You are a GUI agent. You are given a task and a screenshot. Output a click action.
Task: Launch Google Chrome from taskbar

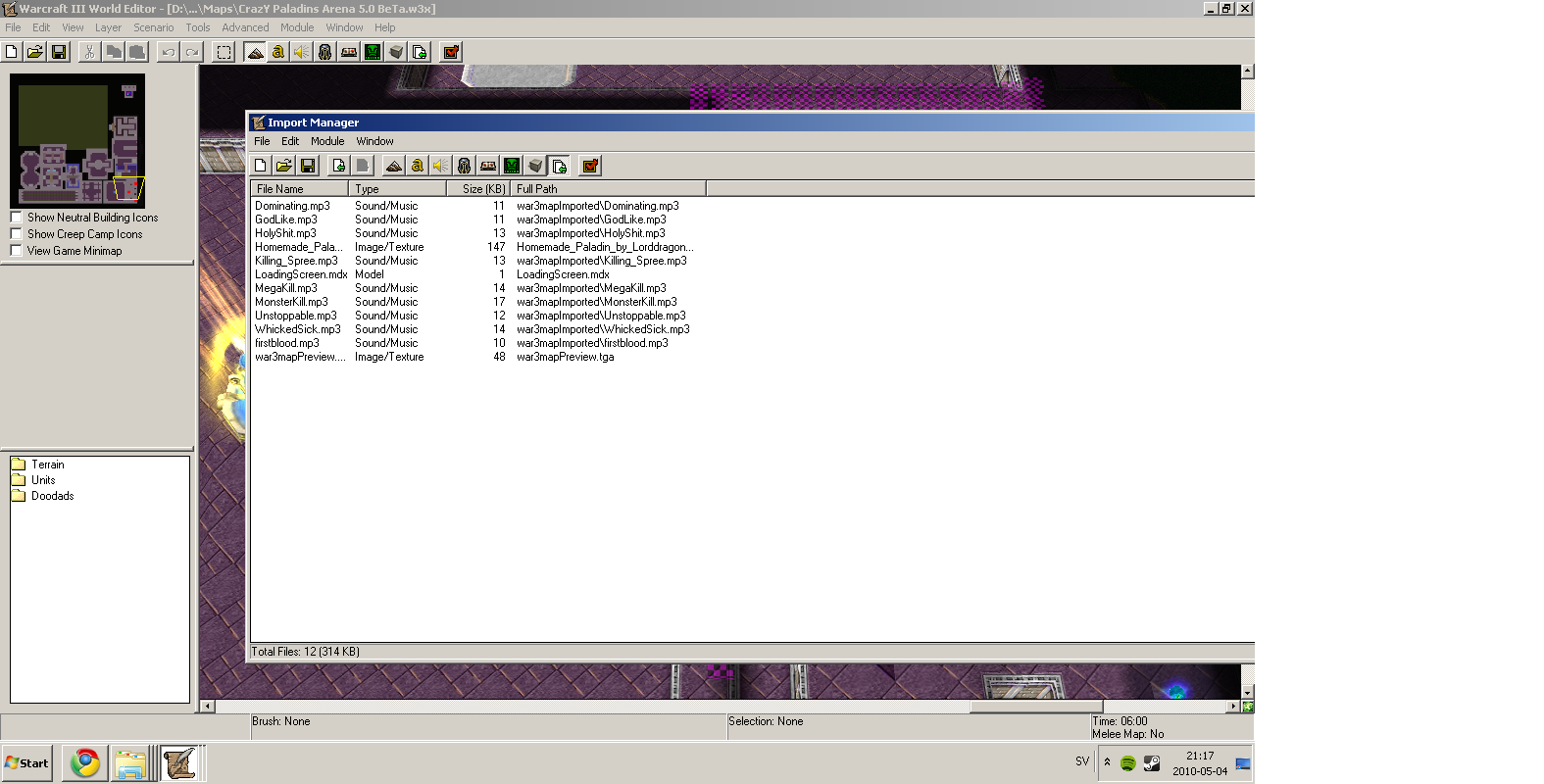point(85,762)
